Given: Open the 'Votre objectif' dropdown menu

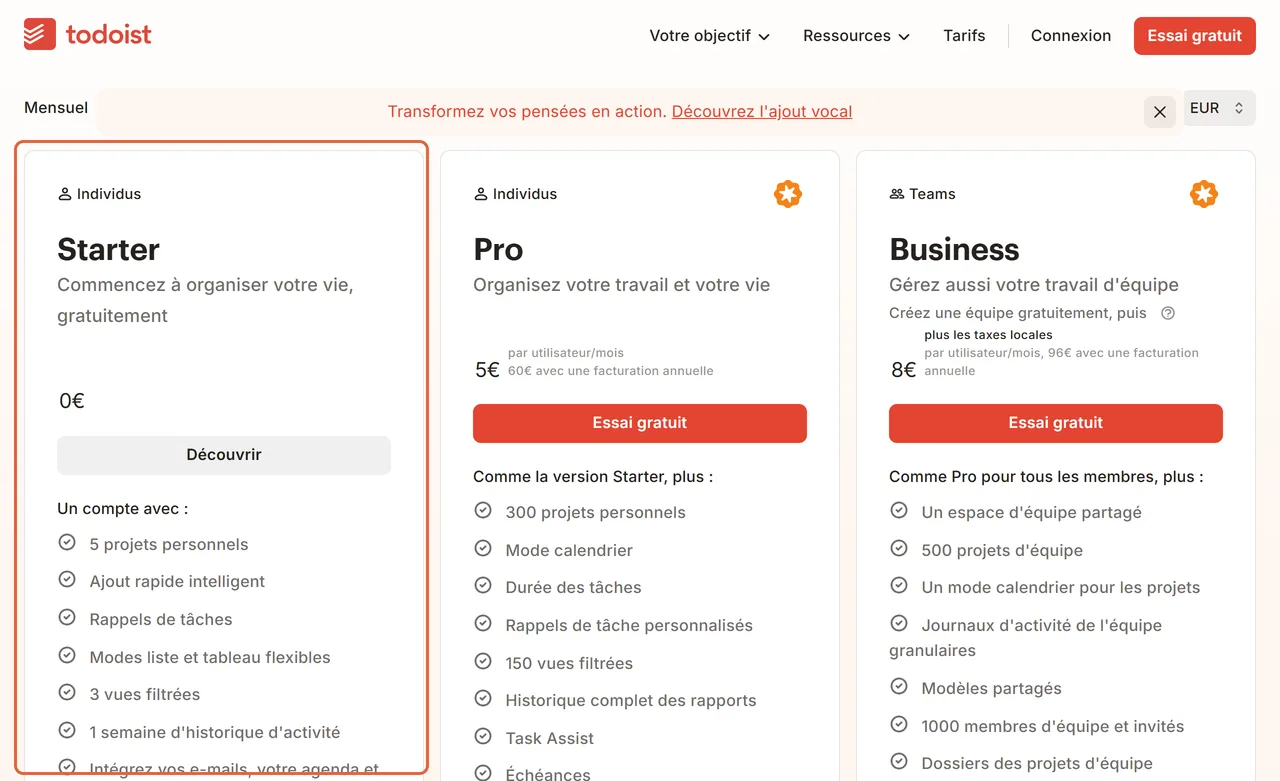Looking at the screenshot, I should (x=710, y=36).
